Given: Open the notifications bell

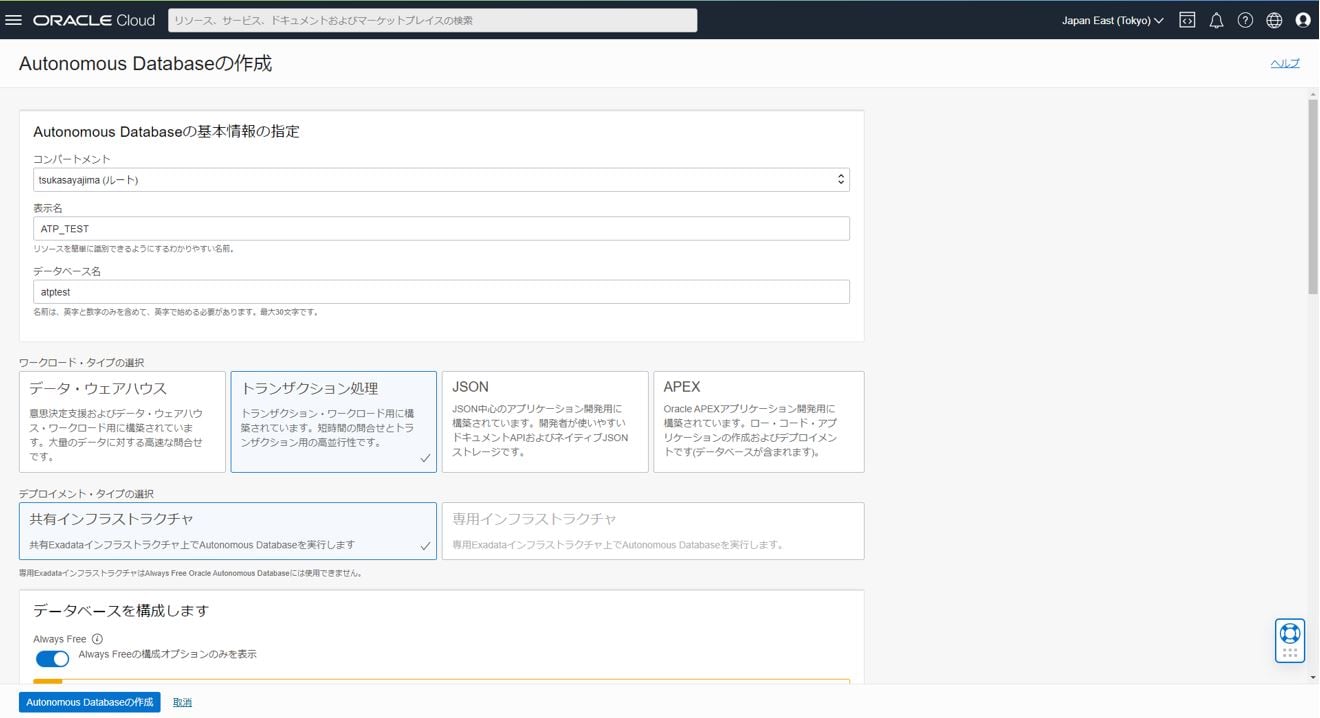Looking at the screenshot, I should click(x=1216, y=19).
